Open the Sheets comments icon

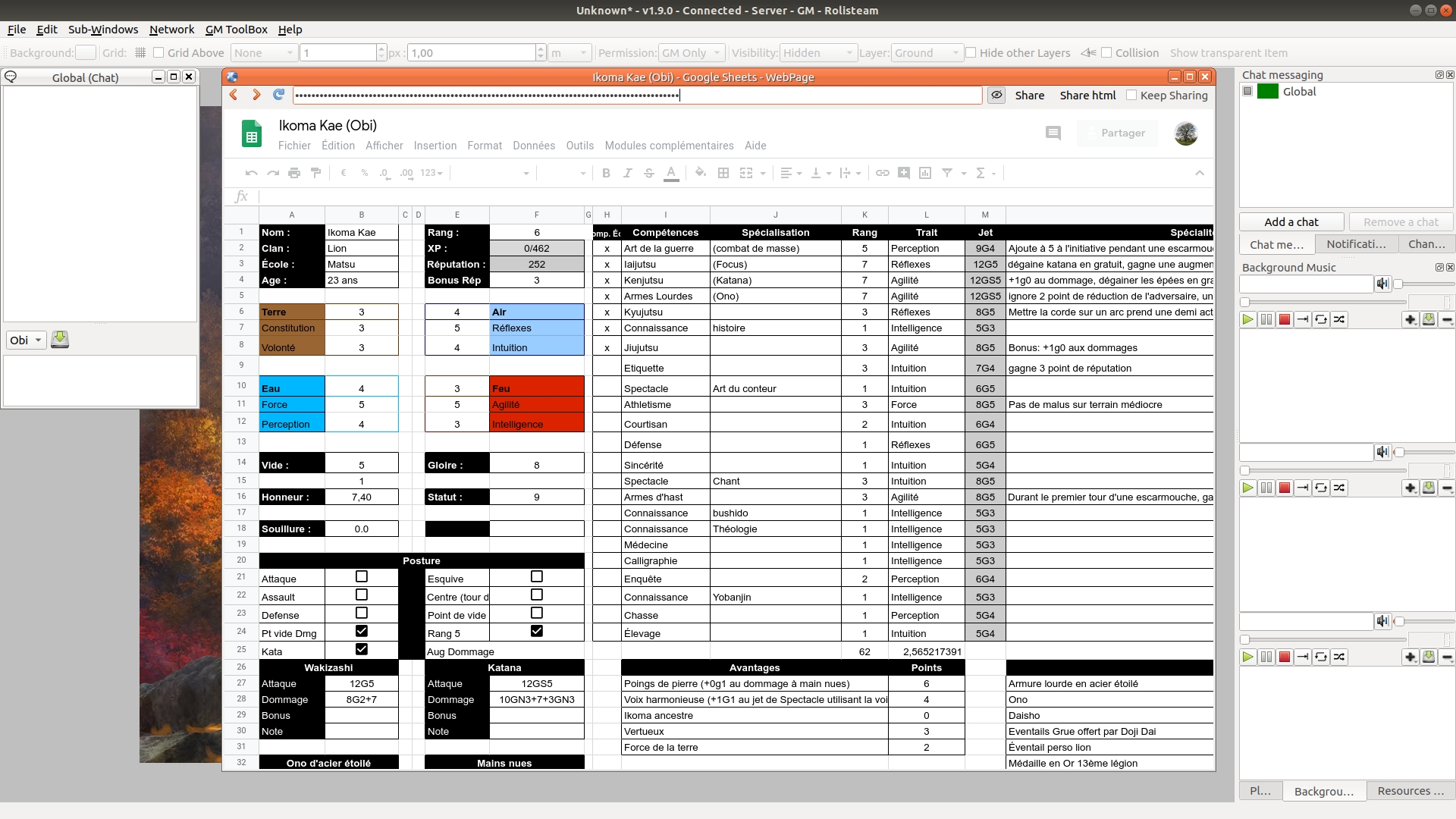[1053, 133]
